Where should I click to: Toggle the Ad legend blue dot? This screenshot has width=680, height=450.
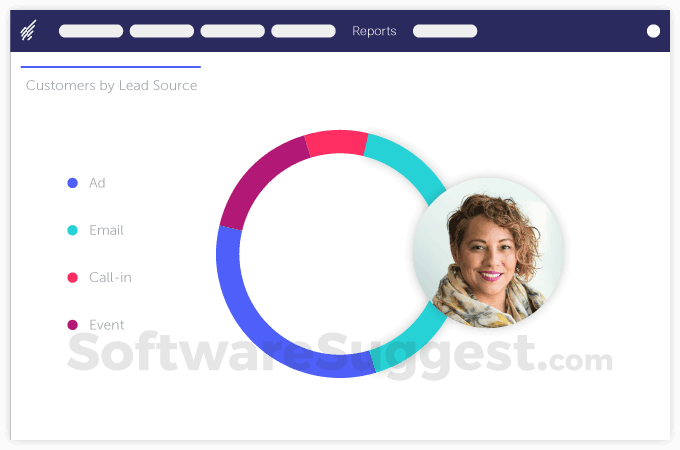click(x=72, y=183)
